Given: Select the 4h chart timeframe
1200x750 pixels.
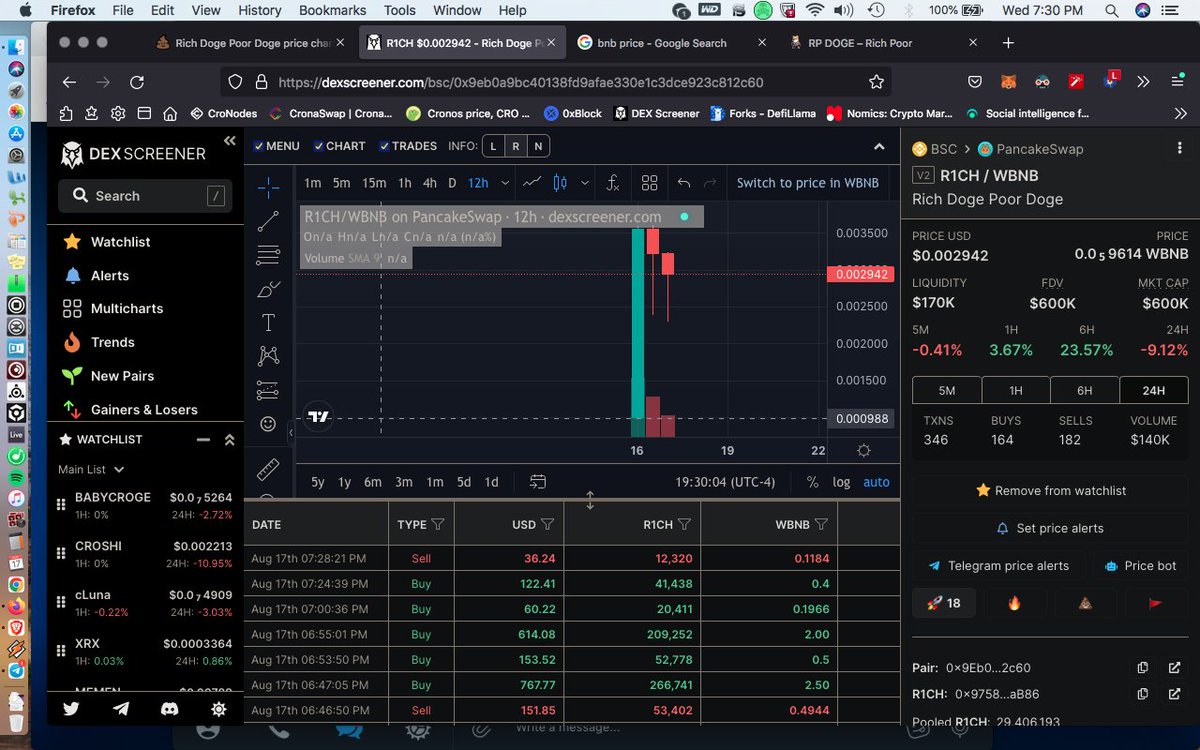Looking at the screenshot, I should point(429,183).
